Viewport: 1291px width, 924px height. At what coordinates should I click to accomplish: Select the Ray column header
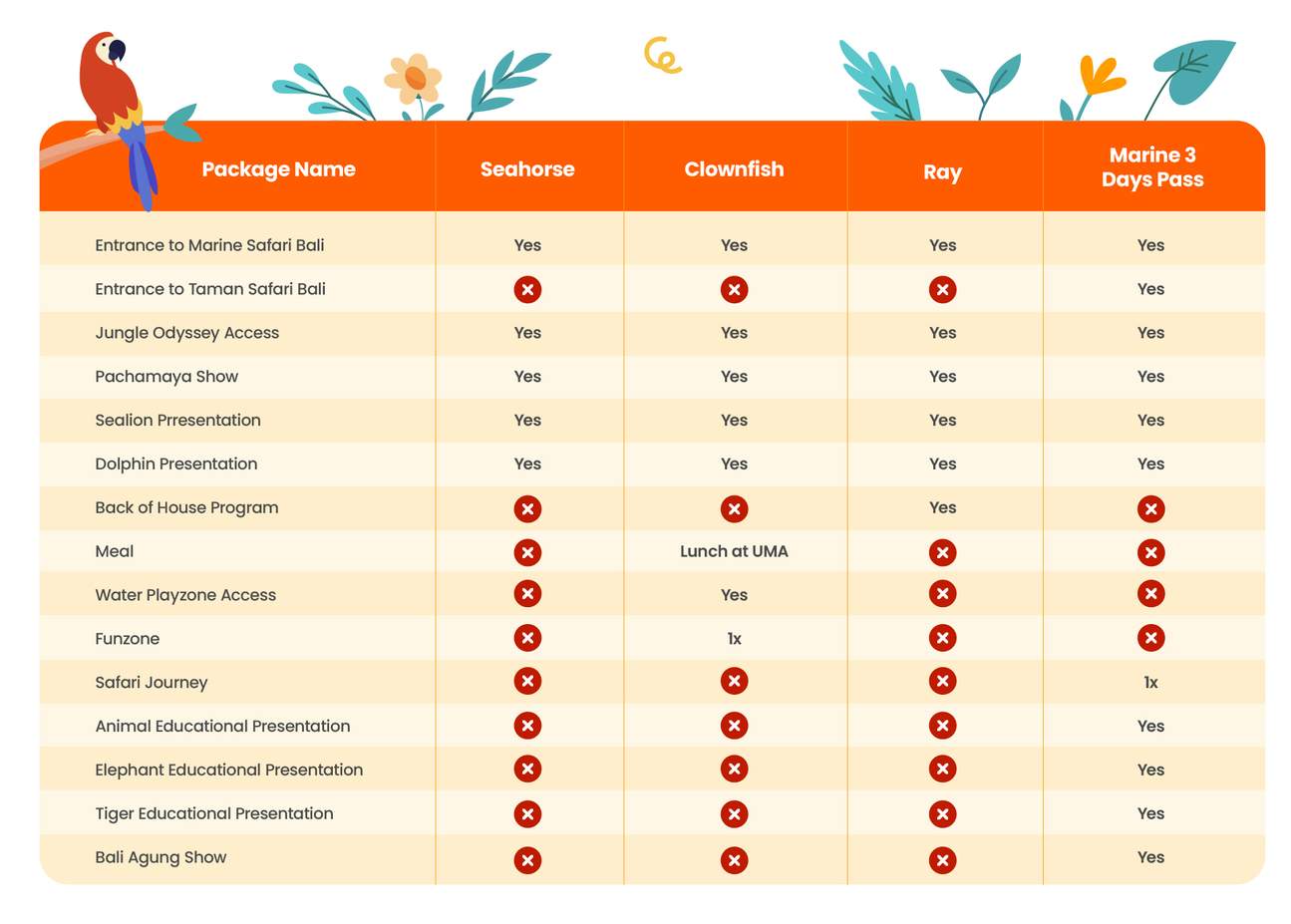click(x=942, y=172)
